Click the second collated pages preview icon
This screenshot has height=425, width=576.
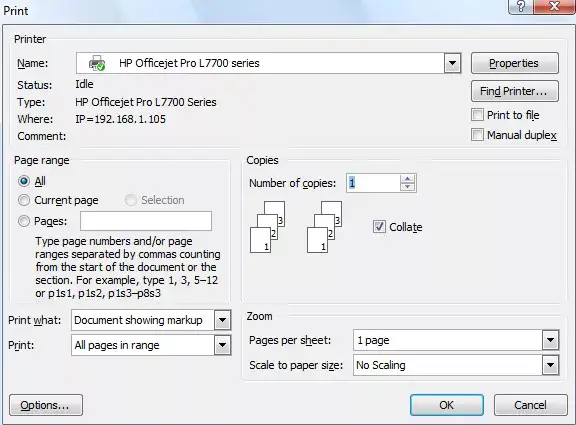[x=324, y=227]
